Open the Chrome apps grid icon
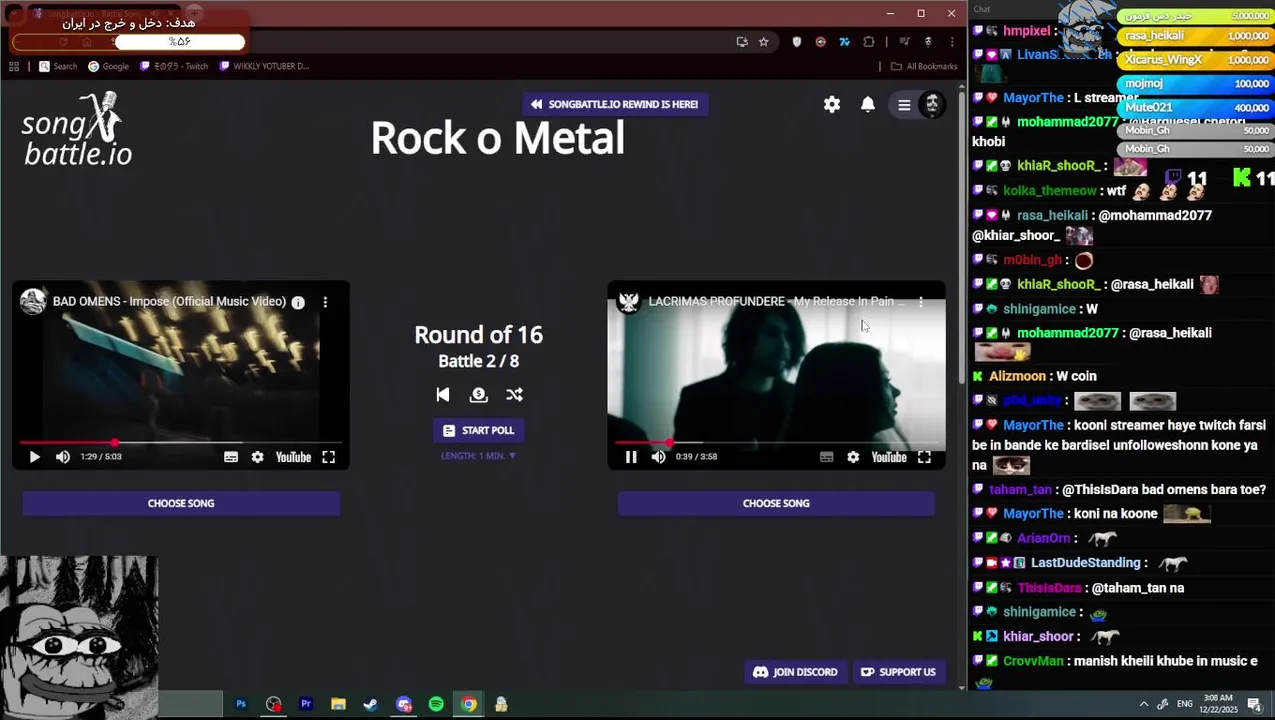Screen dimensions: 1275x720 14,66
